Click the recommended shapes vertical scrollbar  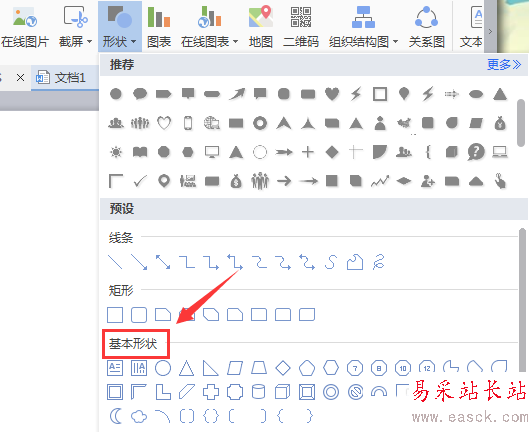click(x=521, y=123)
